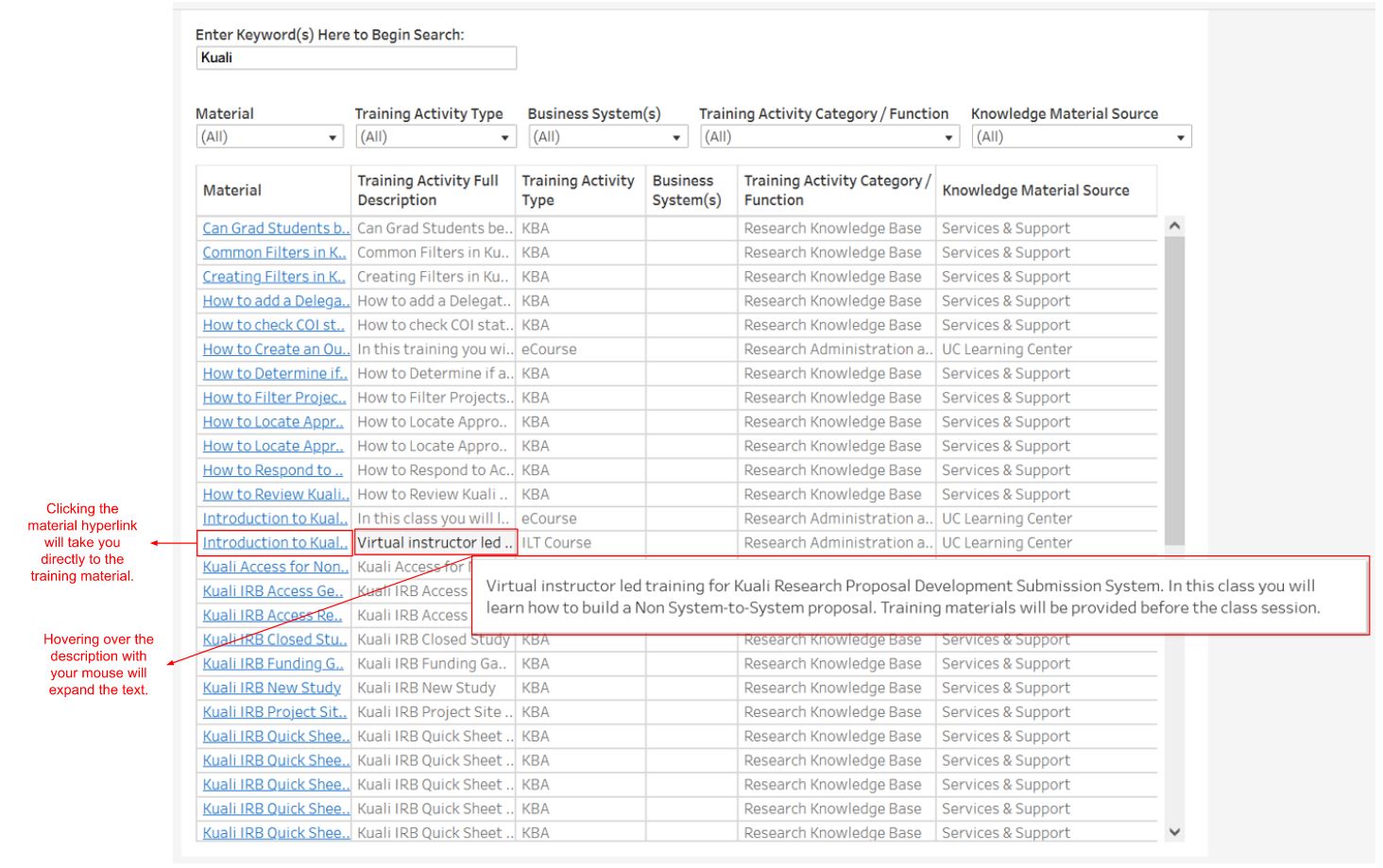This screenshot has width=1383, height=868.
Task: Open the 'How to Review Kuali..' link
Action: tap(276, 495)
